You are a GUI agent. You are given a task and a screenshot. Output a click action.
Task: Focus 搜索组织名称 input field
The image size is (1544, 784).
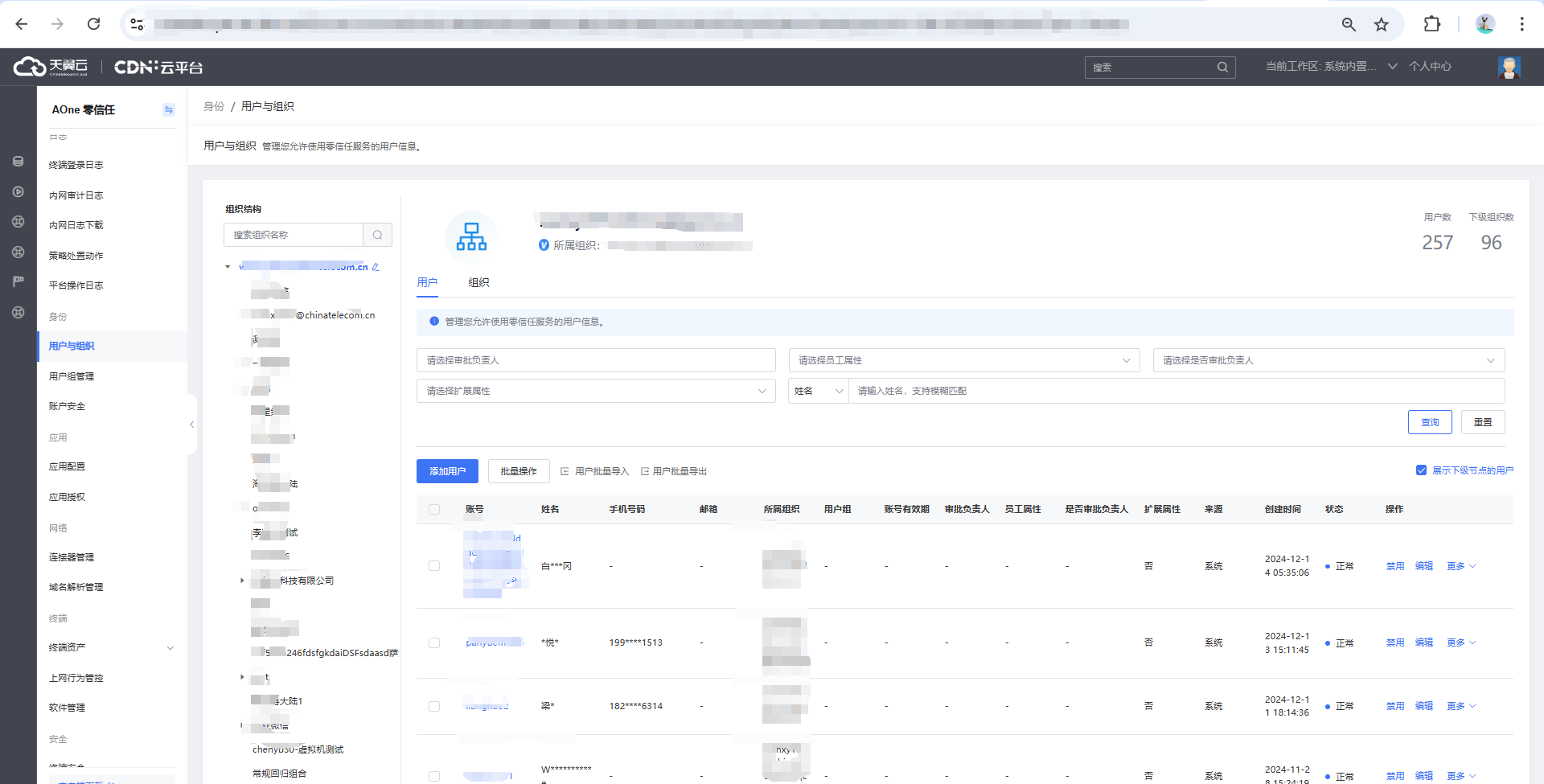[294, 235]
